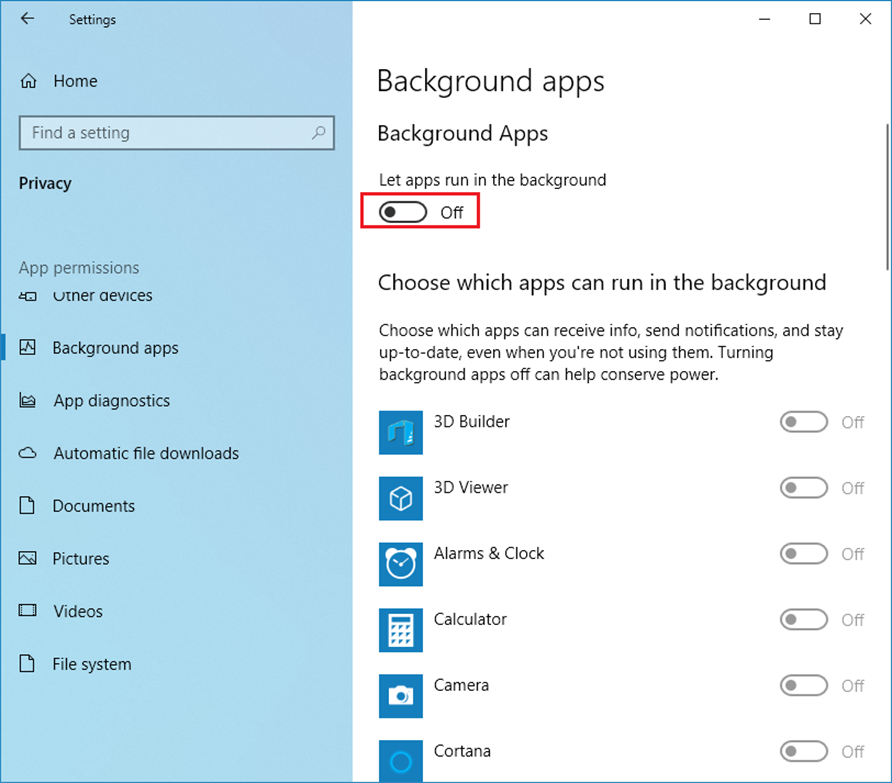Click the Alarms & Clock icon

(401, 564)
